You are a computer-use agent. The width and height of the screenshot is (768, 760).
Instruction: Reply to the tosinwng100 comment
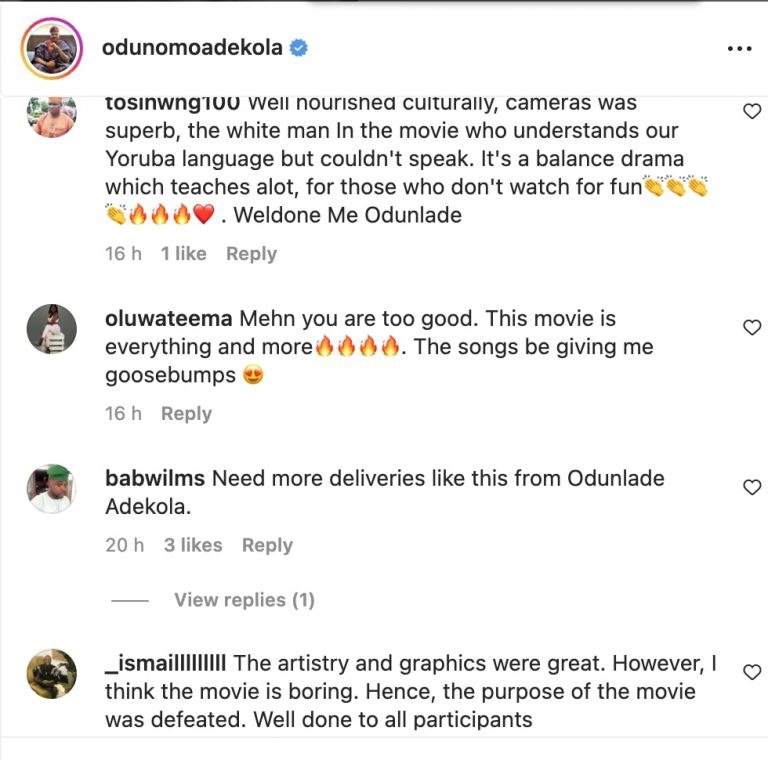coord(251,254)
